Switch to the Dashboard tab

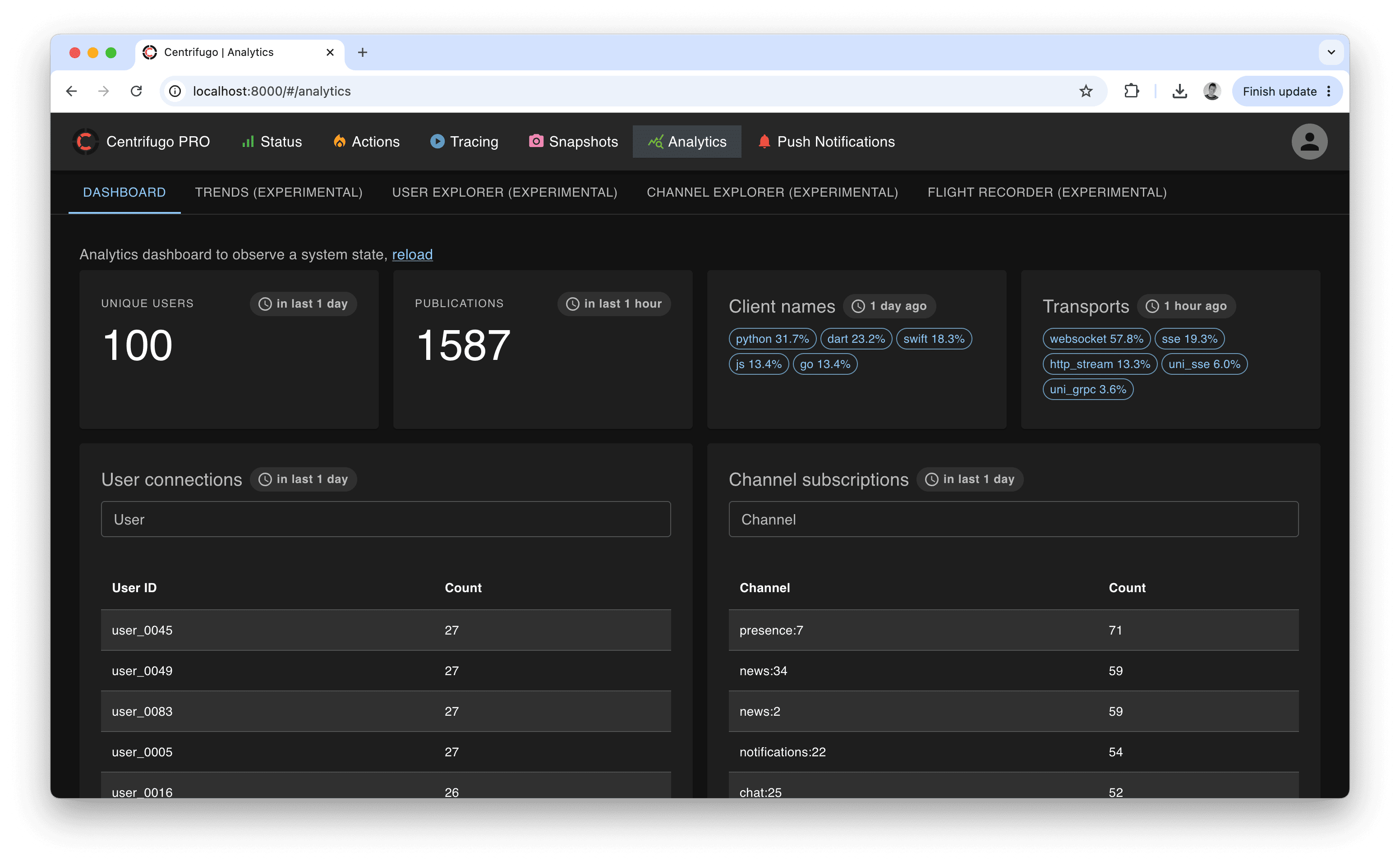pos(124,192)
